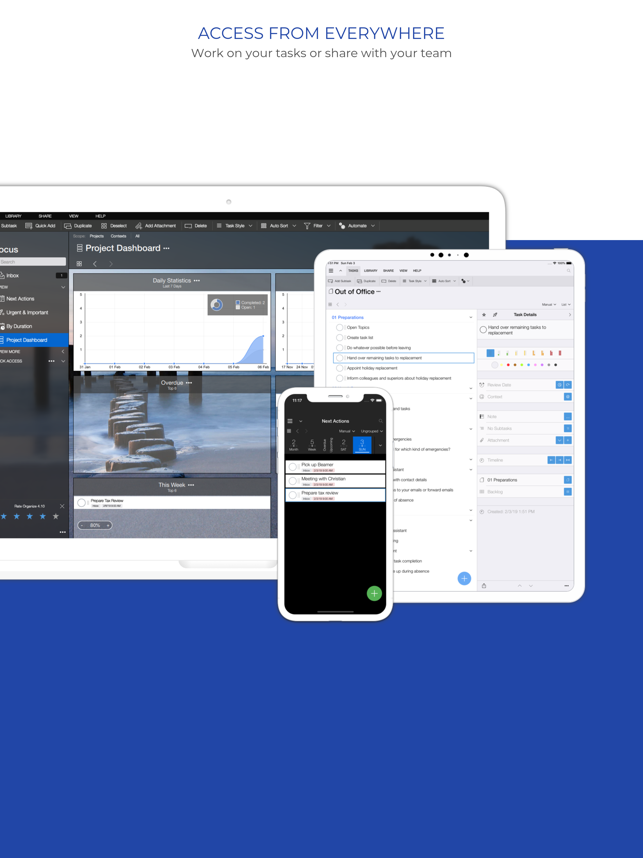This screenshot has height=858, width=643.
Task: Open Next Actions in the sidebar
Action: tap(20, 298)
